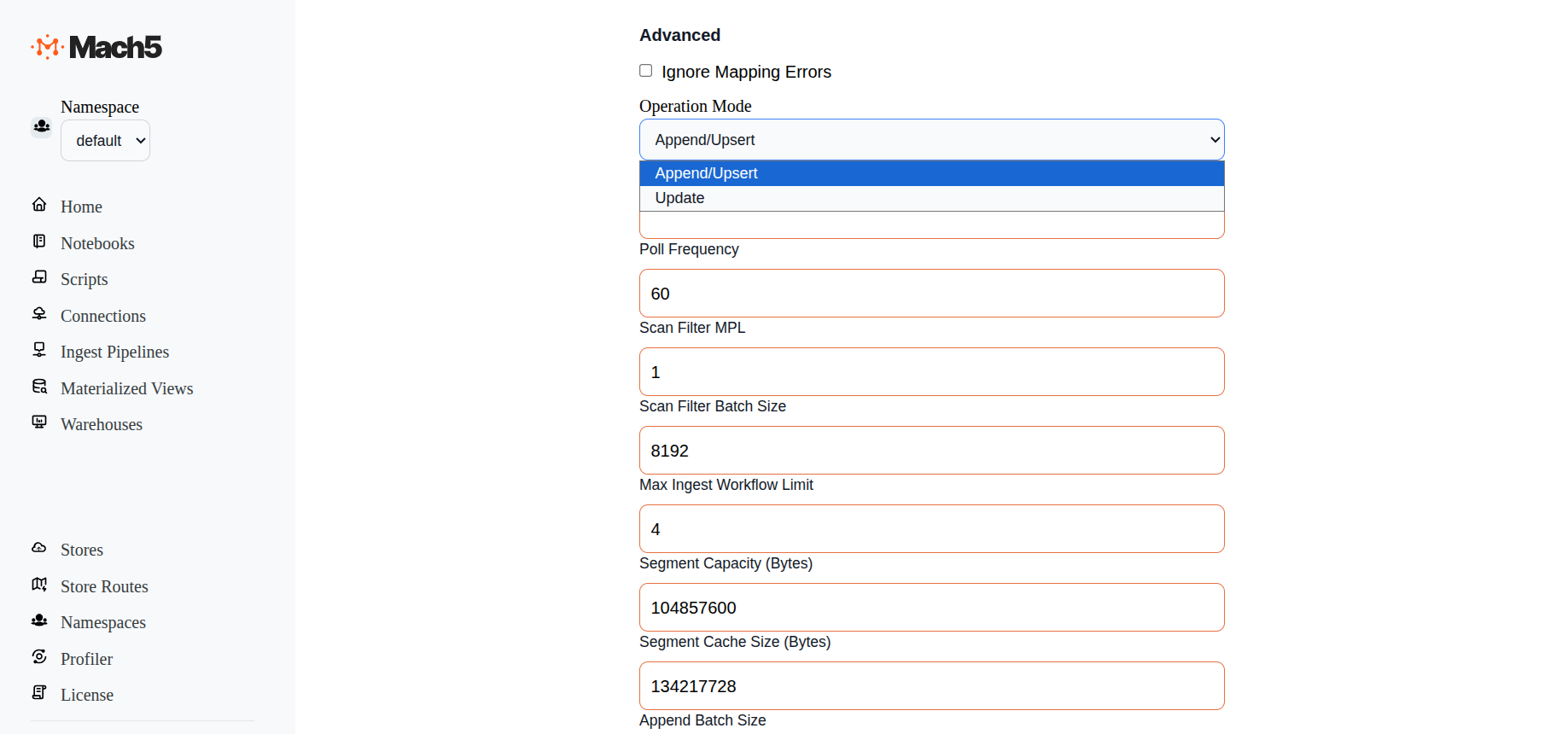Open the Notebooks icon

coord(39,242)
